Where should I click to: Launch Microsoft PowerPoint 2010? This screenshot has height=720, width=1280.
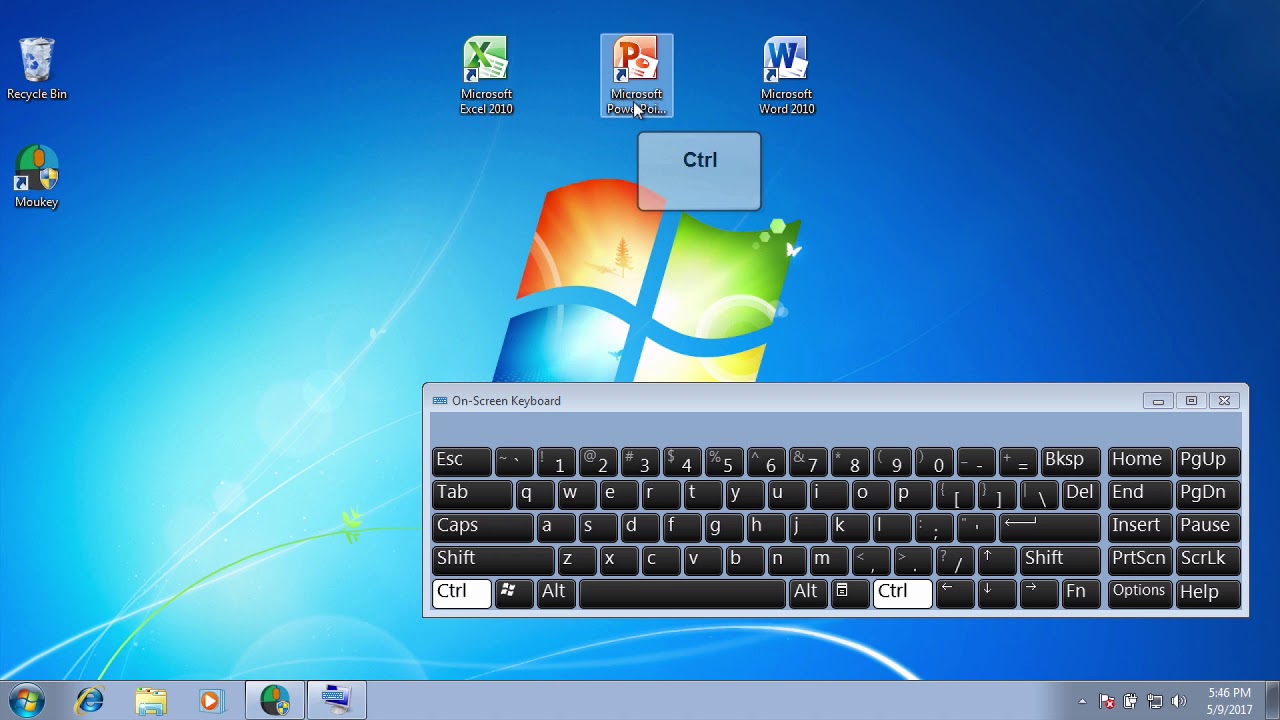tap(636, 60)
